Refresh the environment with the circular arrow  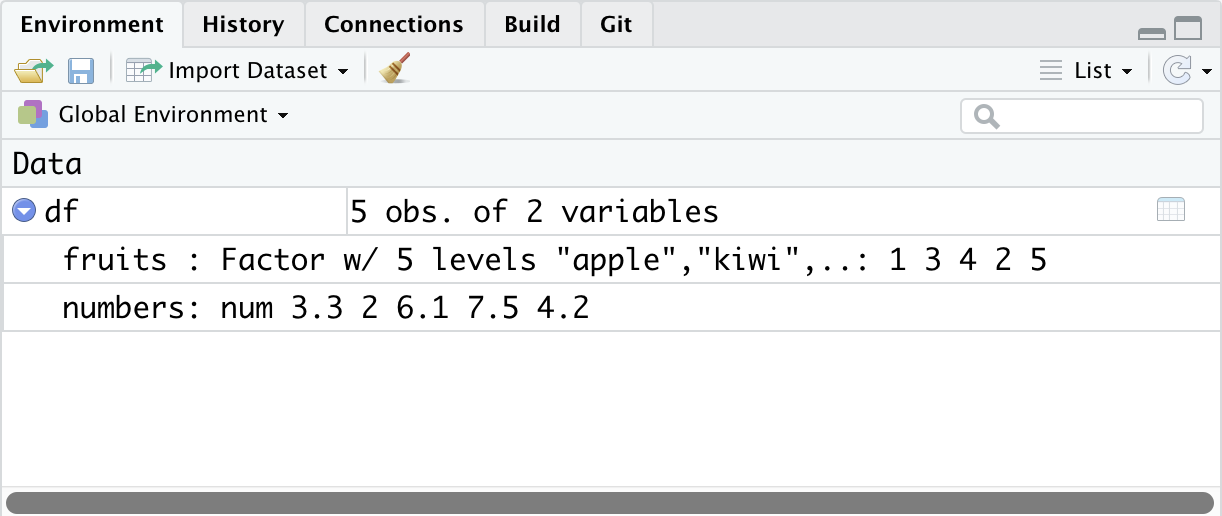tap(1178, 70)
